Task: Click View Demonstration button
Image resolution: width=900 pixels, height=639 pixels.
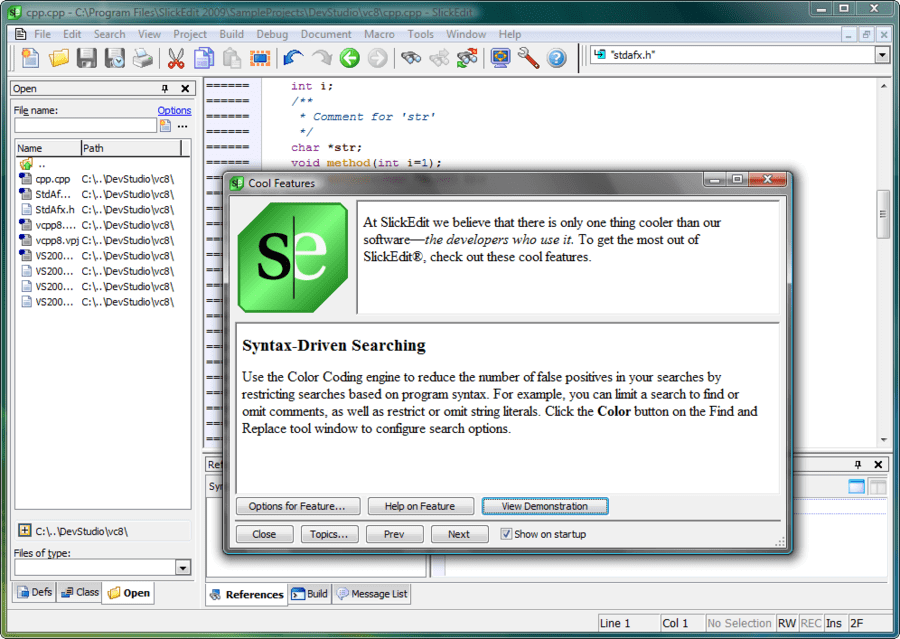Action: 545,506
